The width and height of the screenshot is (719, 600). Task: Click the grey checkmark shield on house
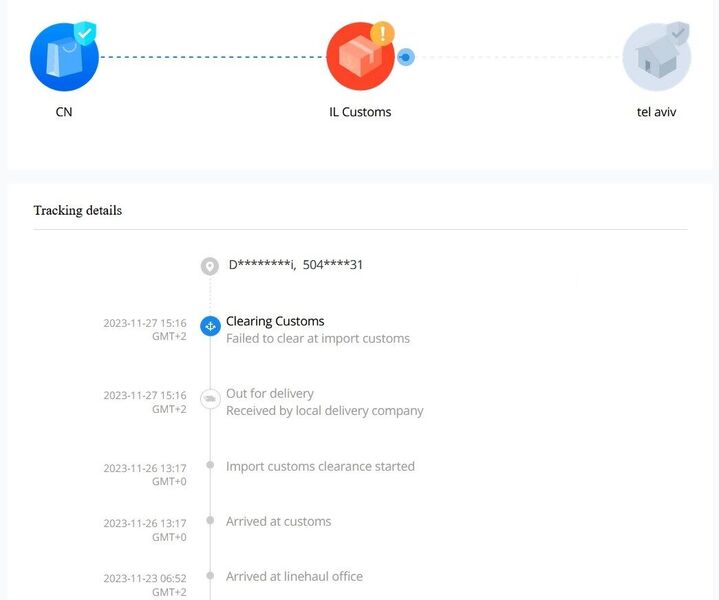(678, 33)
